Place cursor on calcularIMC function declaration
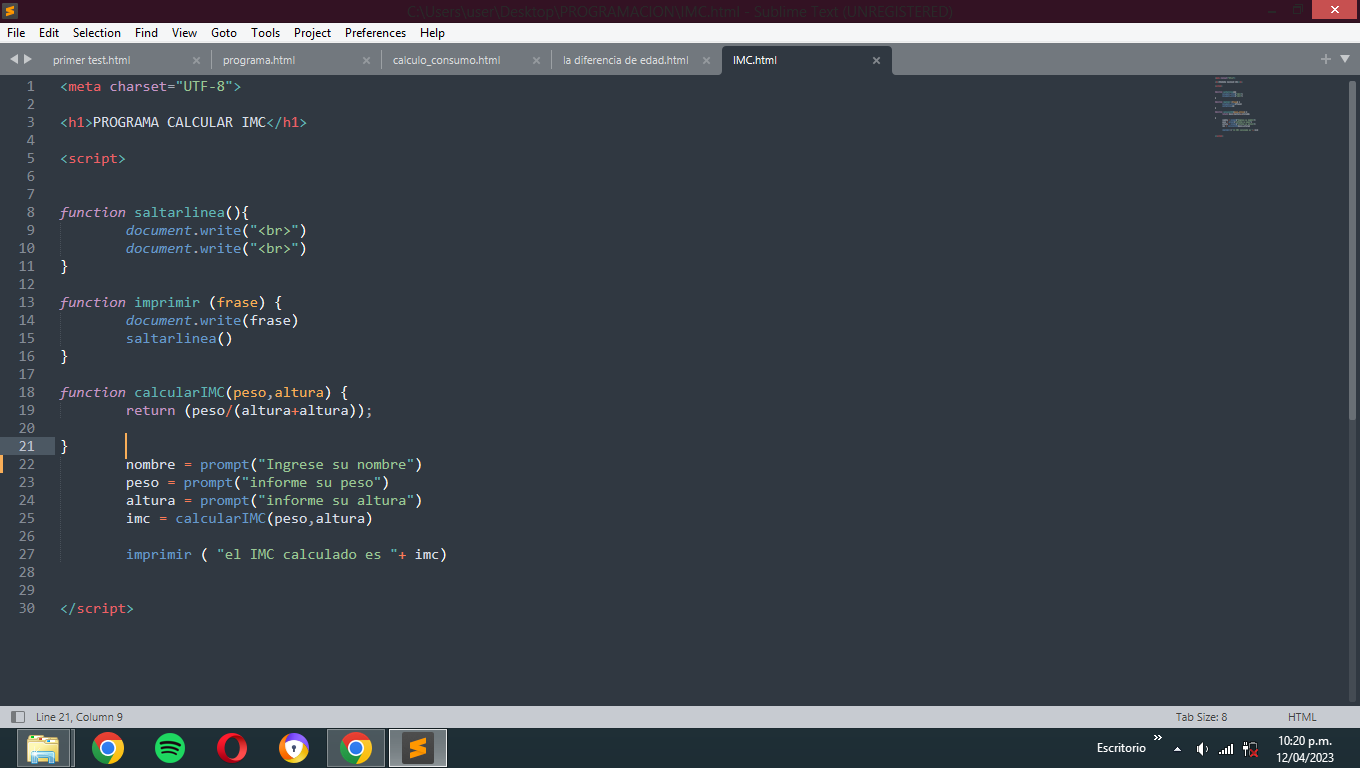The image size is (1360, 768). (179, 392)
